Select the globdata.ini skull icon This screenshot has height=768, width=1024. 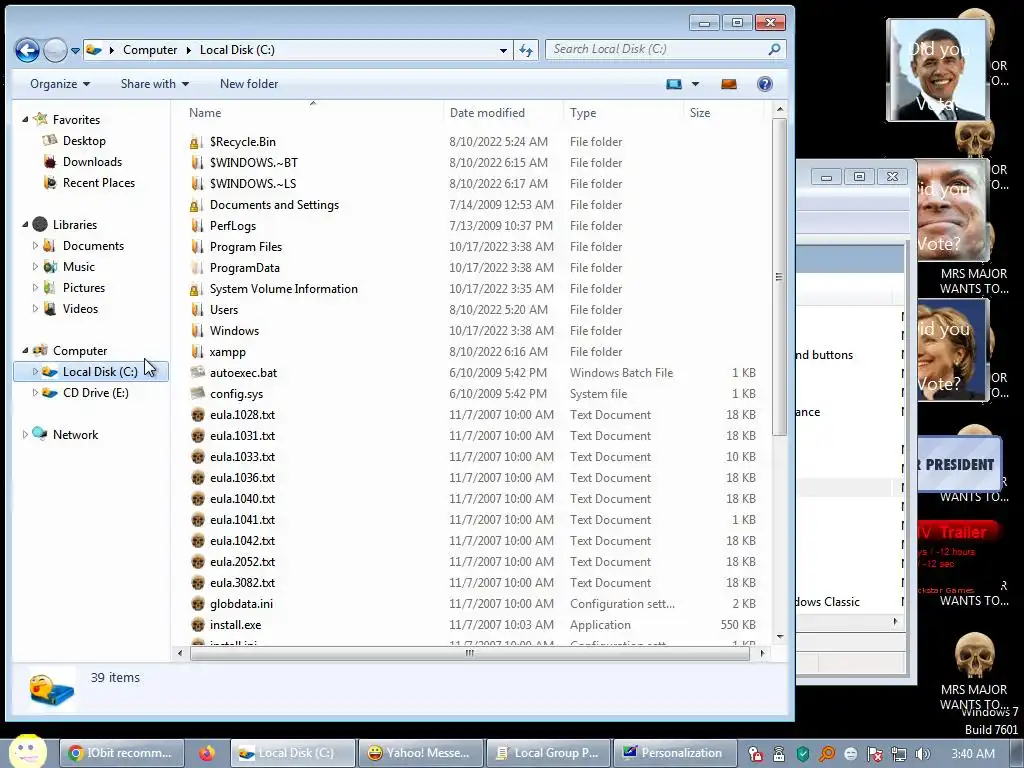198,604
